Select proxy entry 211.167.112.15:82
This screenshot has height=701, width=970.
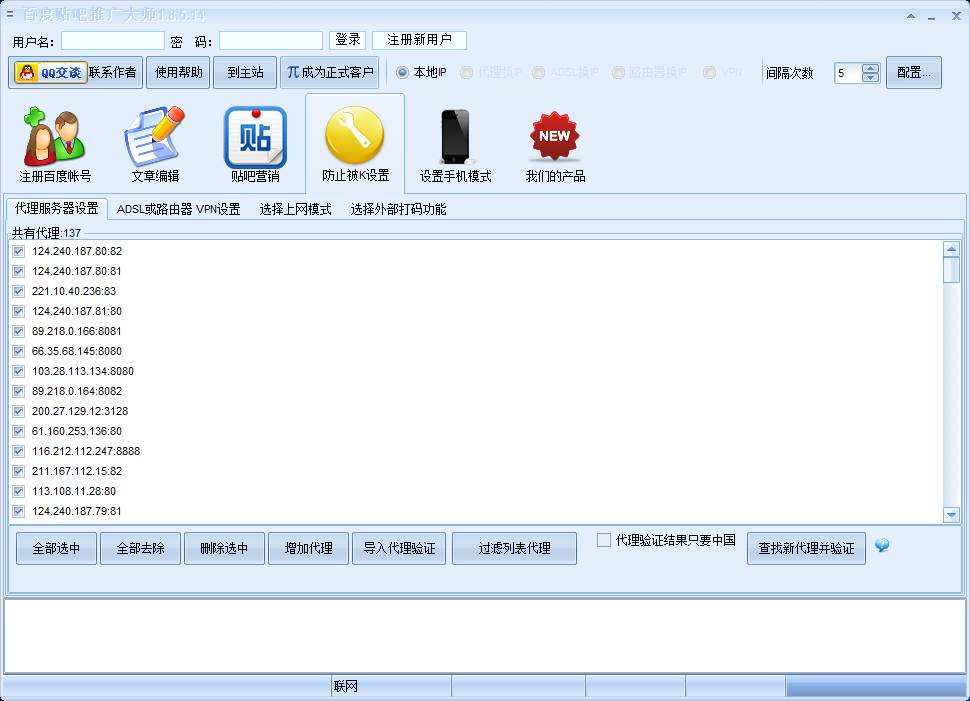point(77,471)
